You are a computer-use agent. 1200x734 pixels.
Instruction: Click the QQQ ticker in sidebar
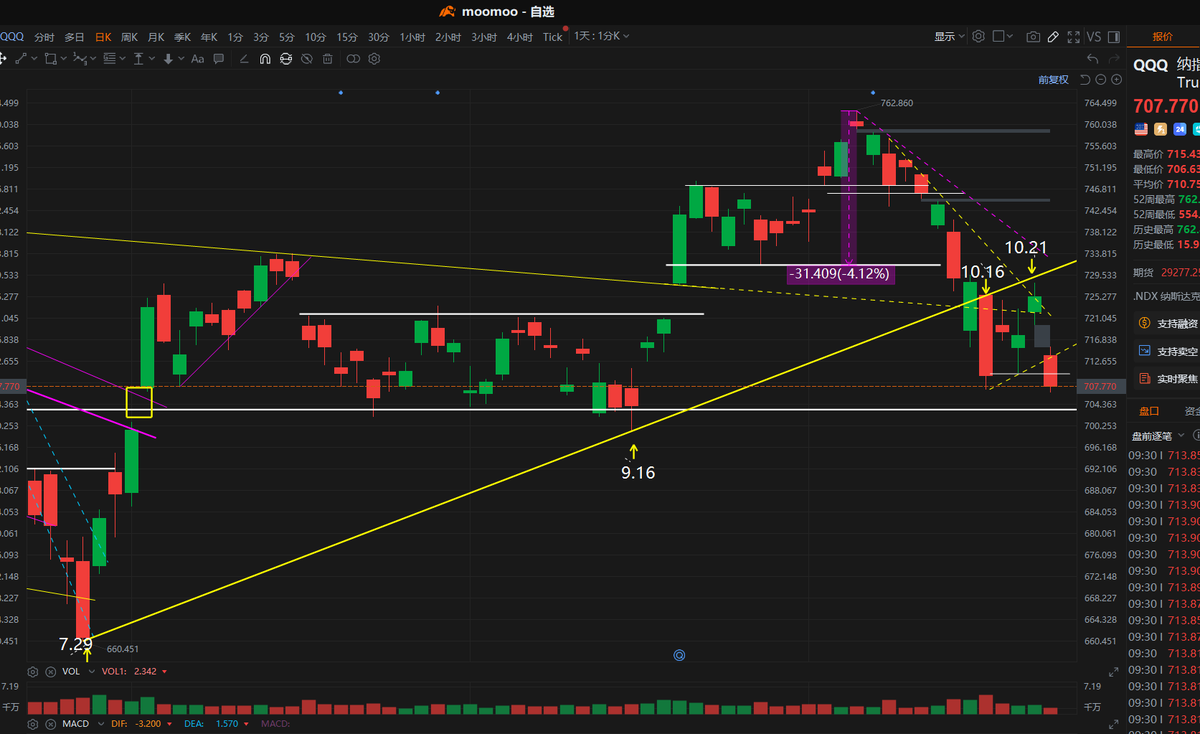tap(1150, 65)
